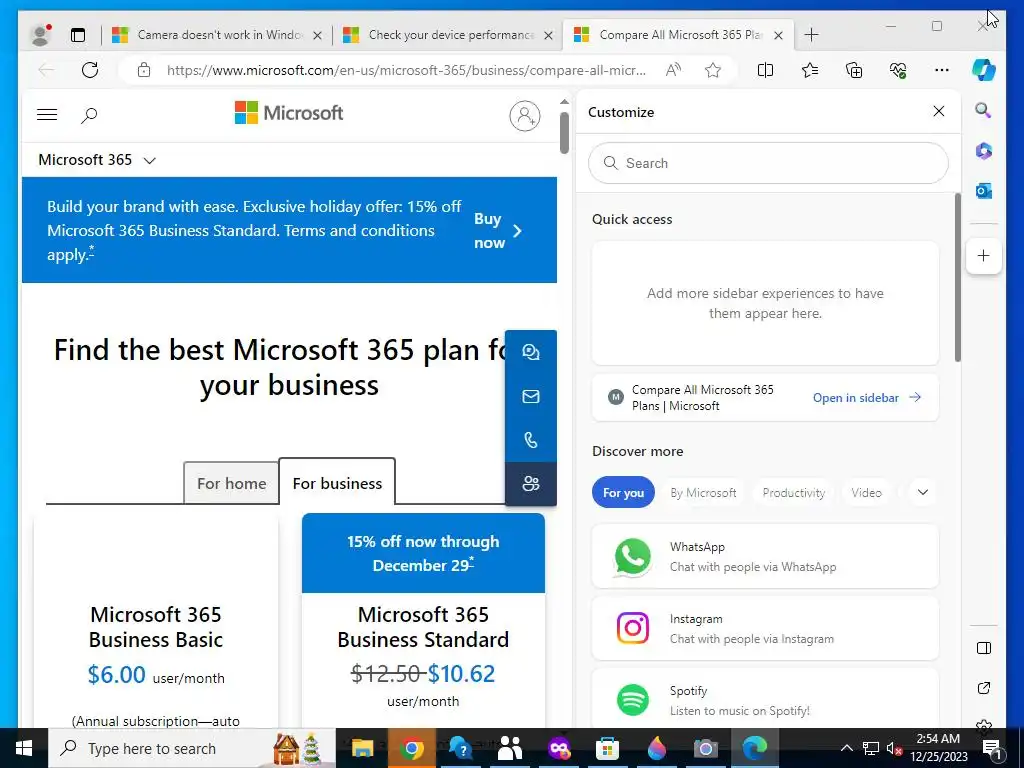
Task: Filter by By Microsoft chip
Action: 703,492
